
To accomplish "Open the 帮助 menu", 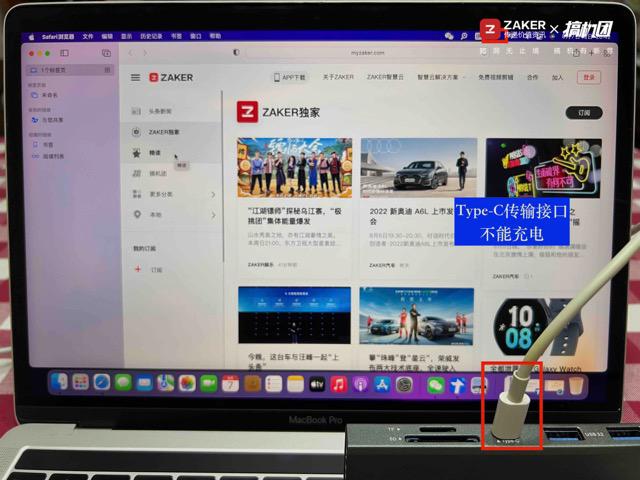I will pos(215,36).
